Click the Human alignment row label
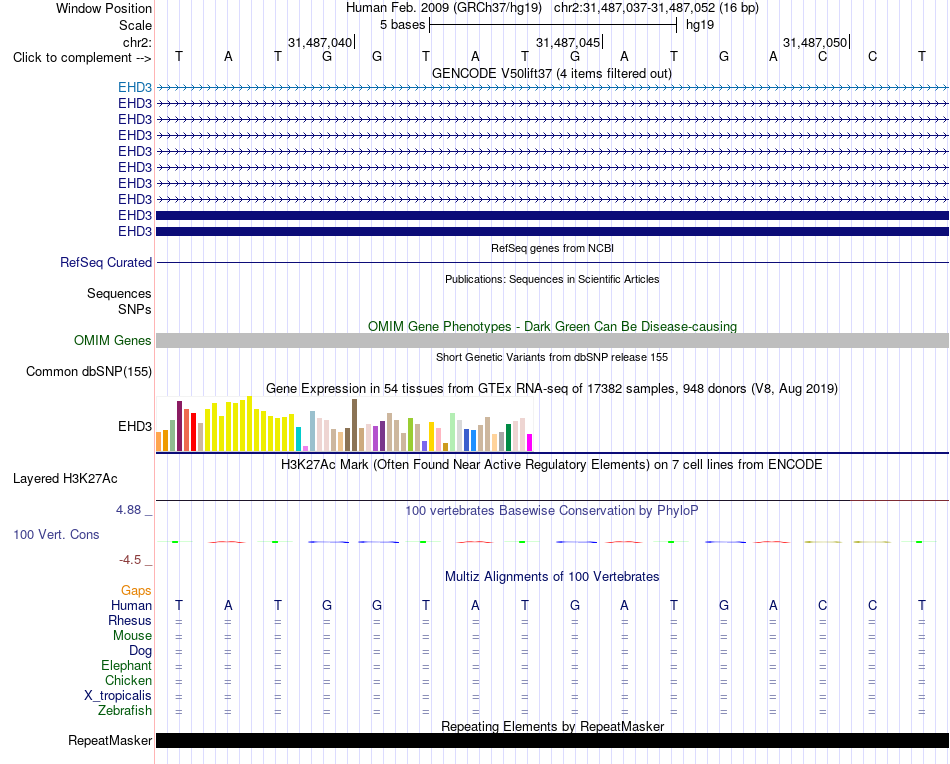This screenshot has height=764, width=950. point(131,605)
